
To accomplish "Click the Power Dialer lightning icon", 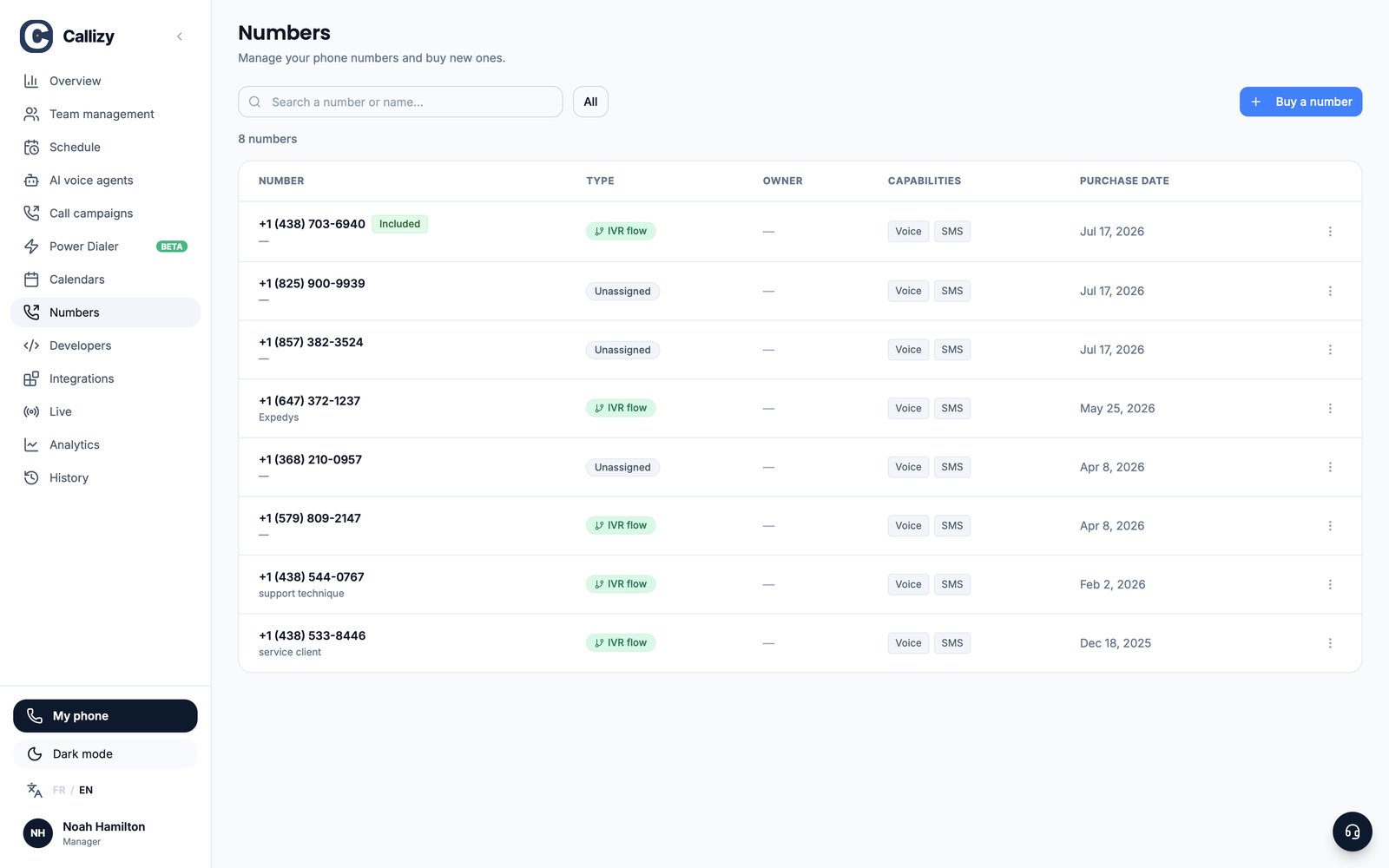I will pyautogui.click(x=31, y=247).
